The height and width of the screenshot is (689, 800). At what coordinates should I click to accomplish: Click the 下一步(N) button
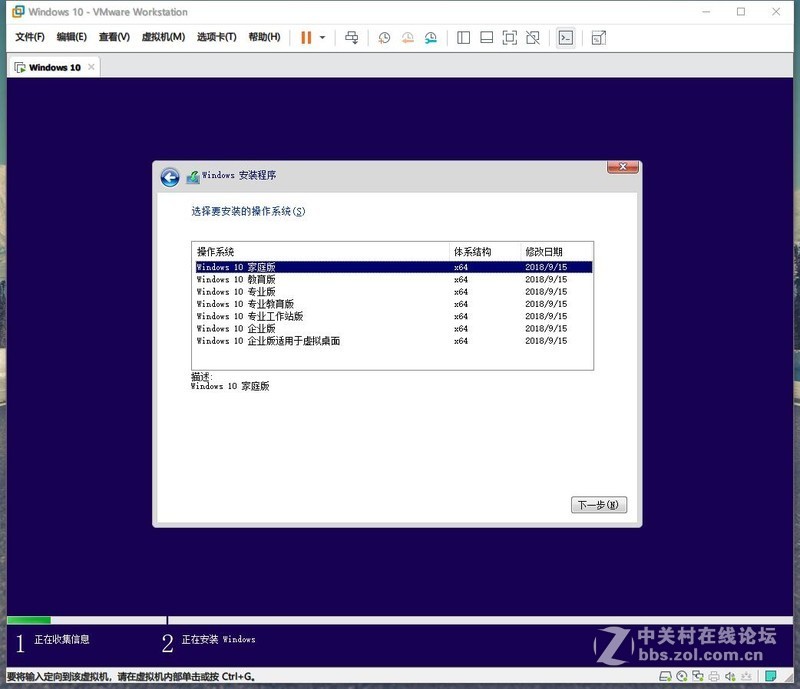point(598,504)
